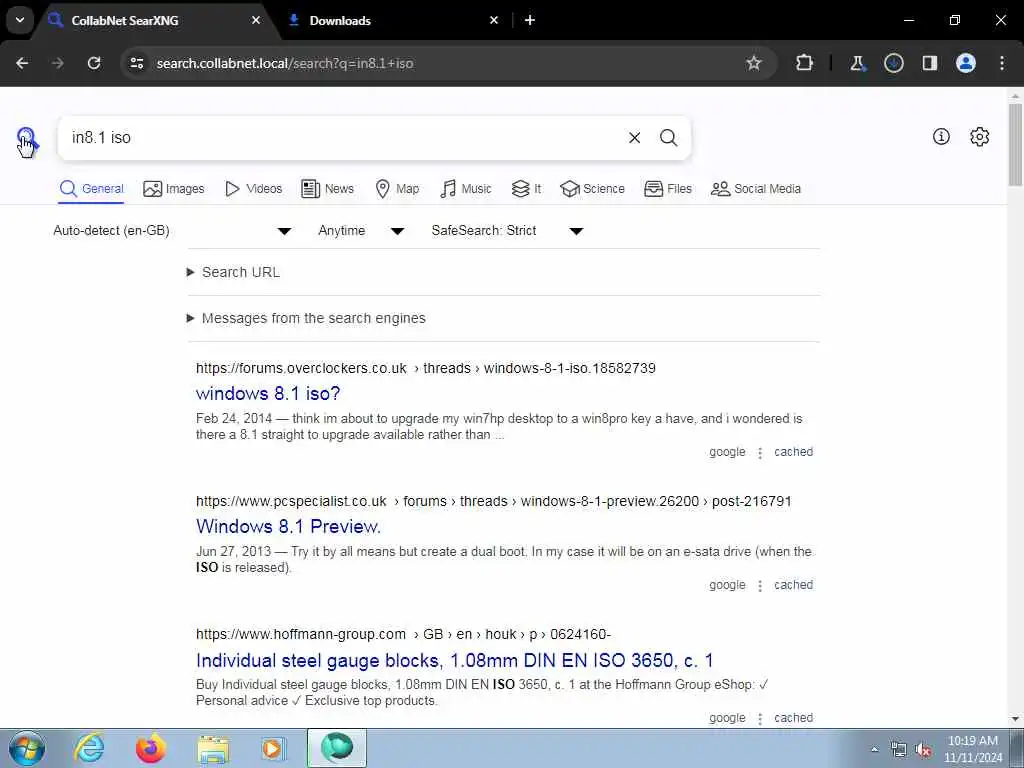
Task: Open the About info icon
Action: (941, 136)
